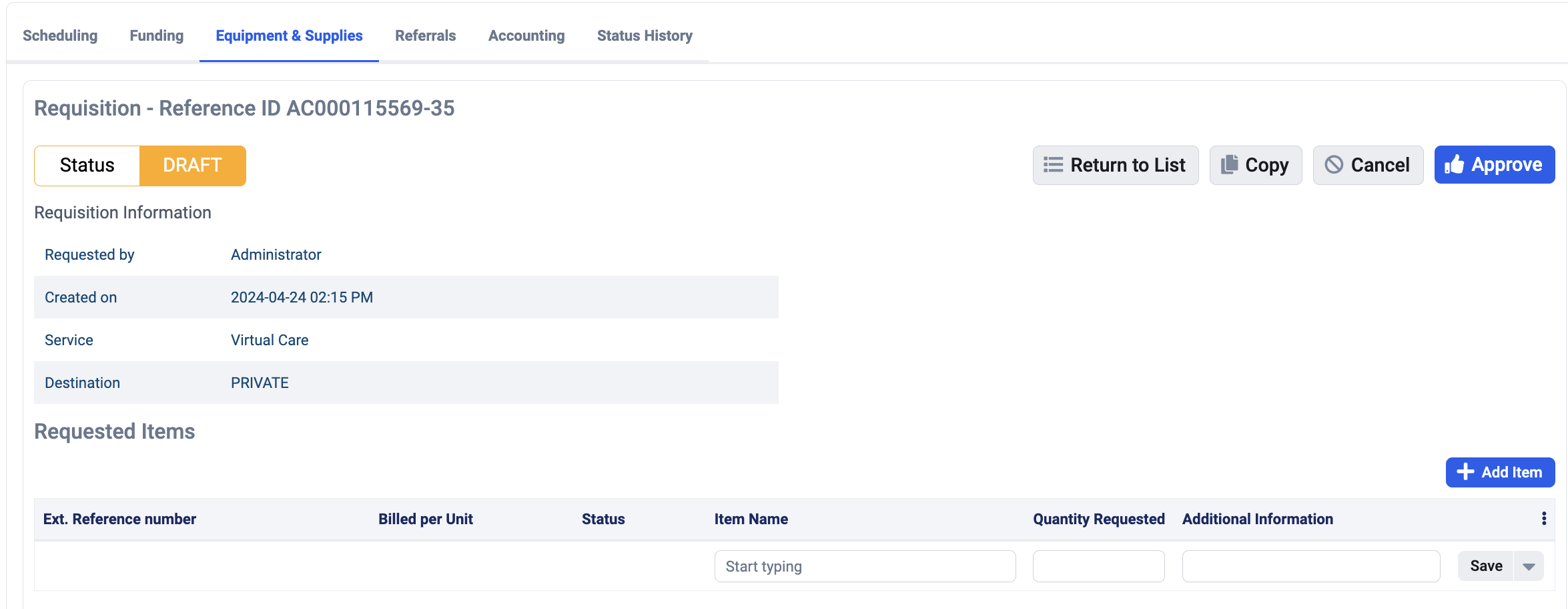This screenshot has width=1568, height=609.
Task: Click the 'Service' label
Action: click(69, 340)
